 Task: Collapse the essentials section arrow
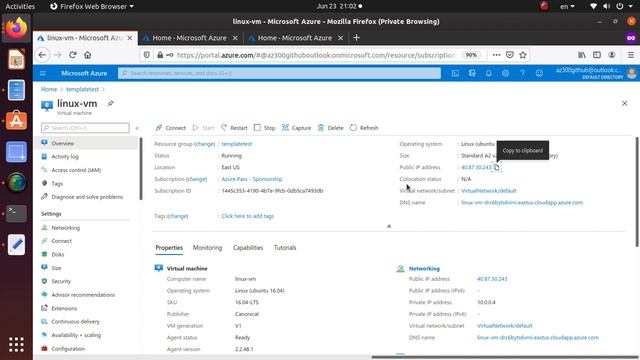pos(389,226)
